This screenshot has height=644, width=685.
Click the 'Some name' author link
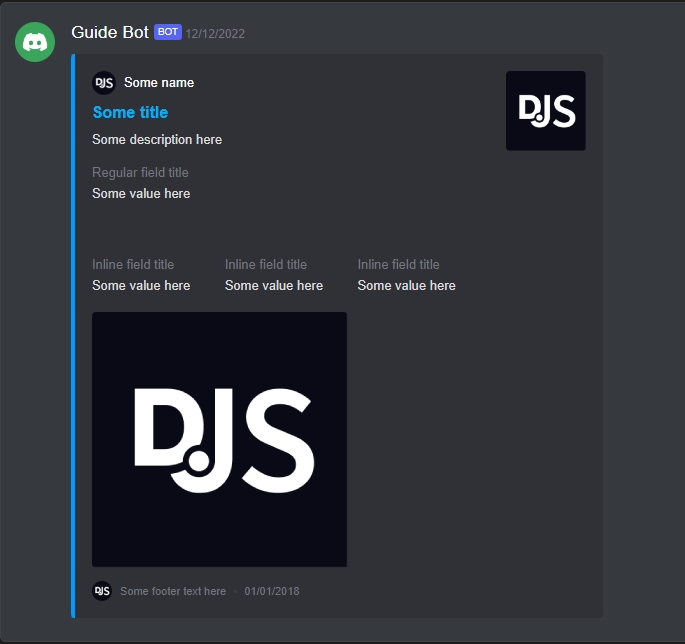pos(159,83)
